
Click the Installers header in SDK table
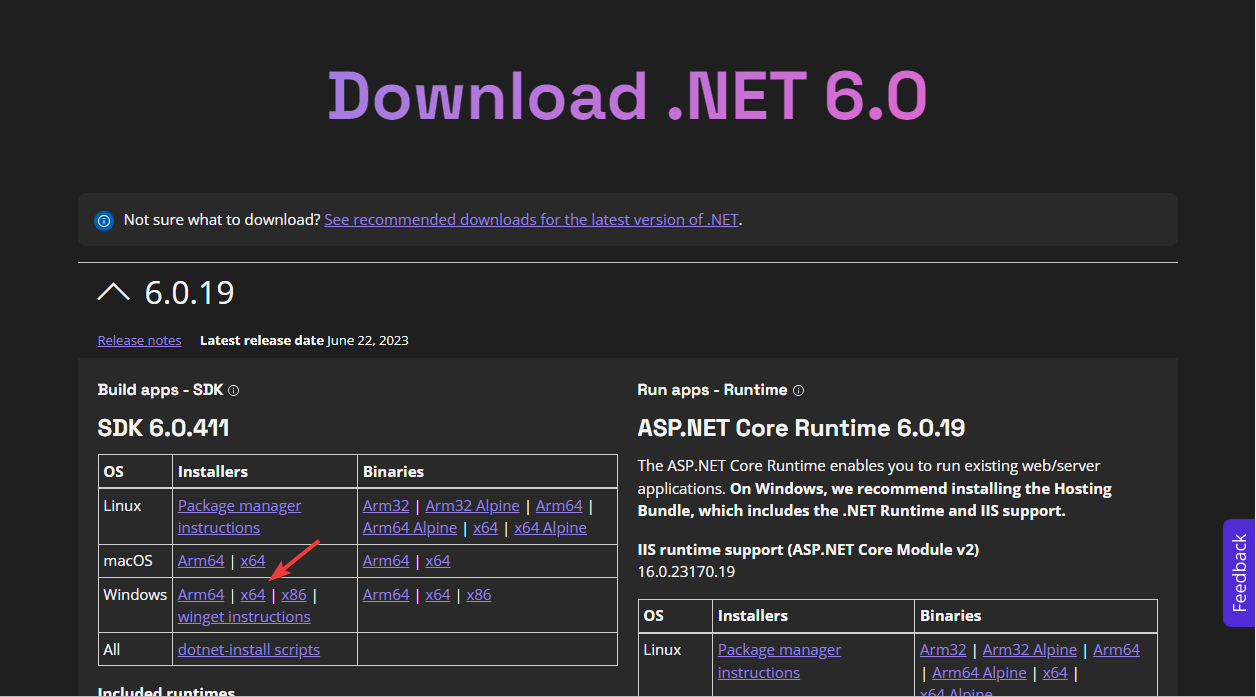click(213, 472)
